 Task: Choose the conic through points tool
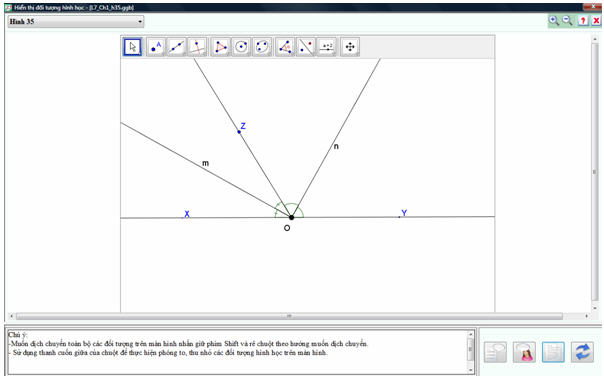262,47
